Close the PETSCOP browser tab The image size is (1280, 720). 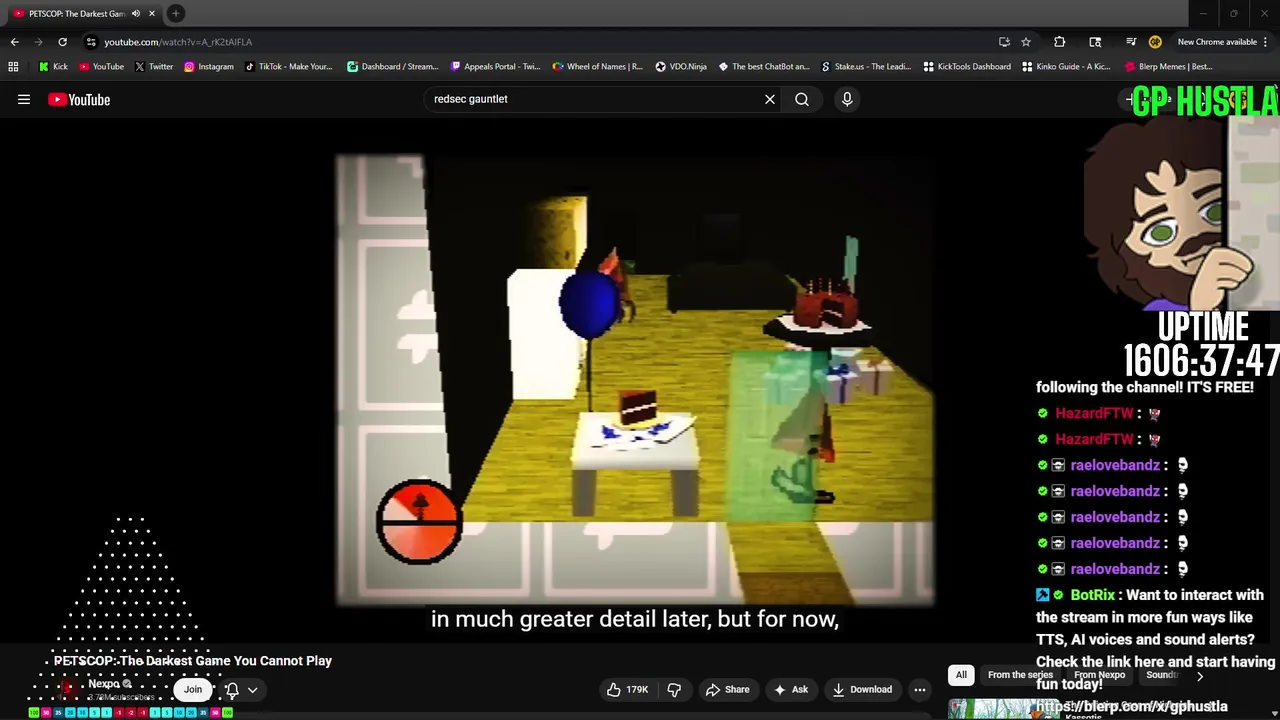tap(152, 14)
